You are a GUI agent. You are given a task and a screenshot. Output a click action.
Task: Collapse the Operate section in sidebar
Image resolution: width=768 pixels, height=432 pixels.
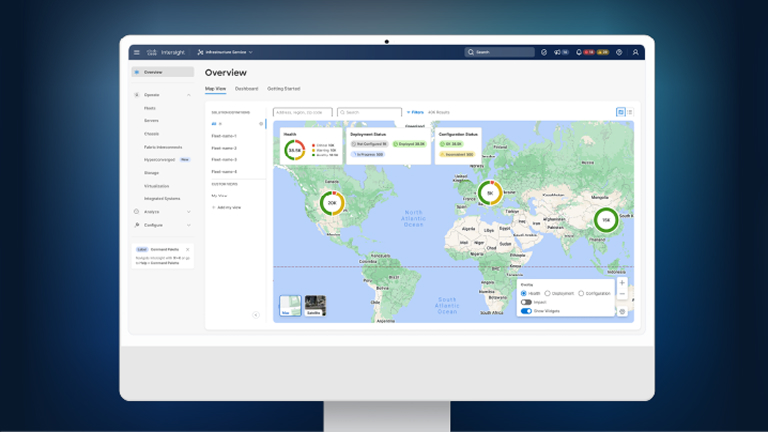tap(188, 95)
